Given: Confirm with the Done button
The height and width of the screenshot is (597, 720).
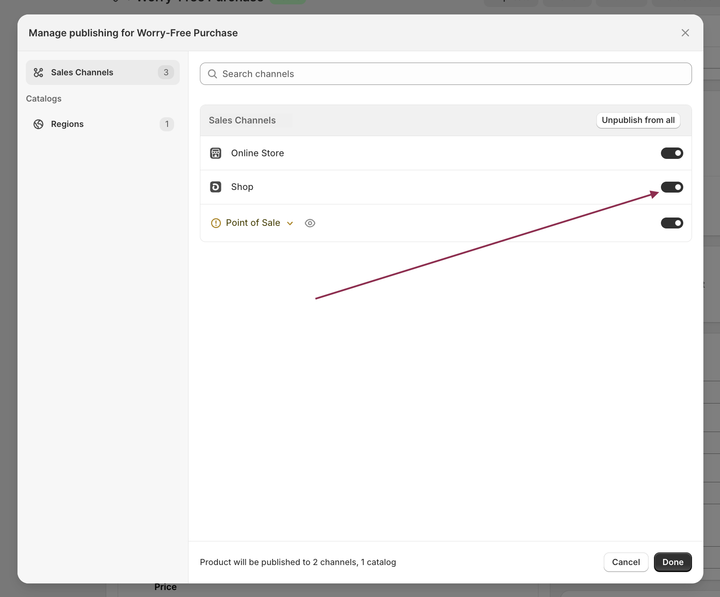Looking at the screenshot, I should [x=673, y=562].
